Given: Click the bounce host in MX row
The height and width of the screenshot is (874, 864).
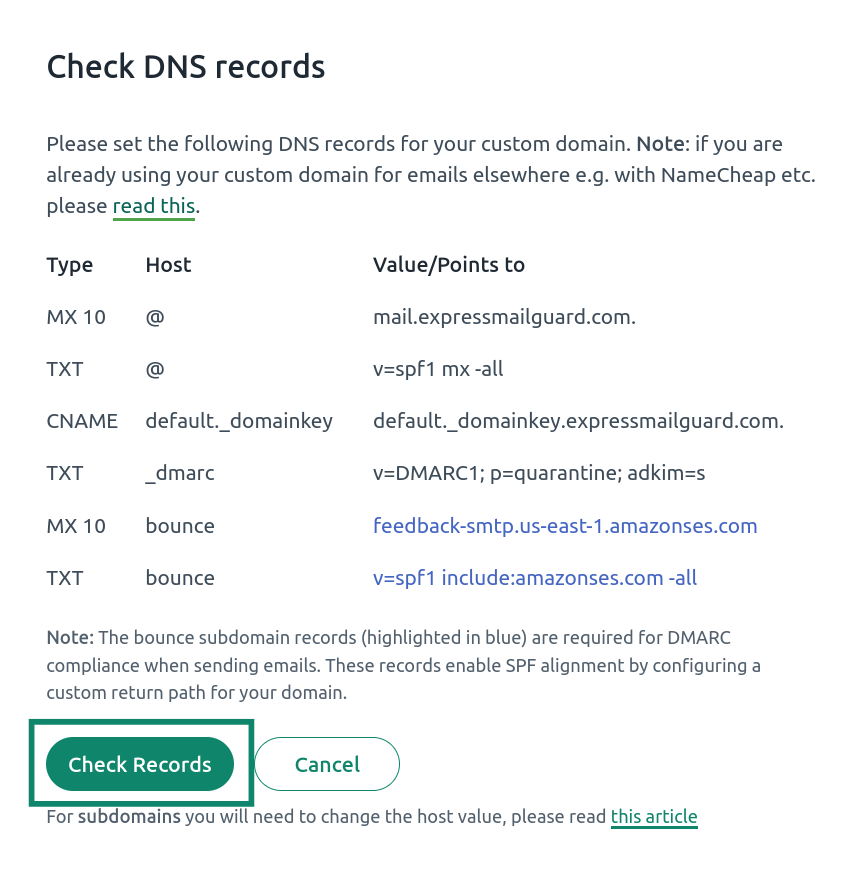Looking at the screenshot, I should tap(179, 526).
